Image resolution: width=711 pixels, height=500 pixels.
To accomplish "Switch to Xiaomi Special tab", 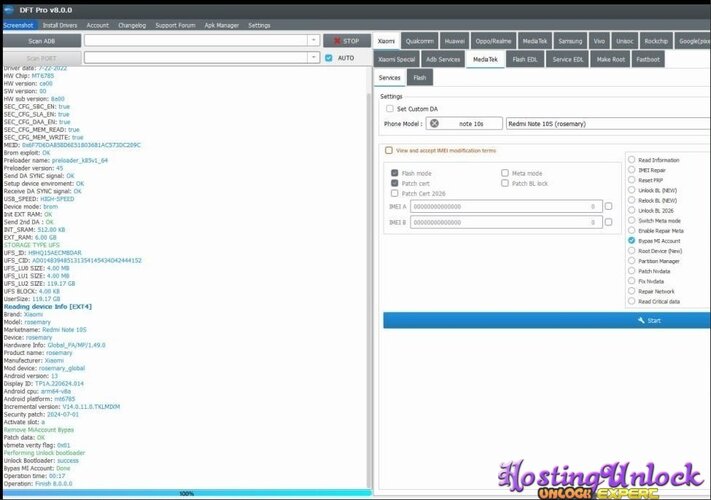I will click(397, 59).
